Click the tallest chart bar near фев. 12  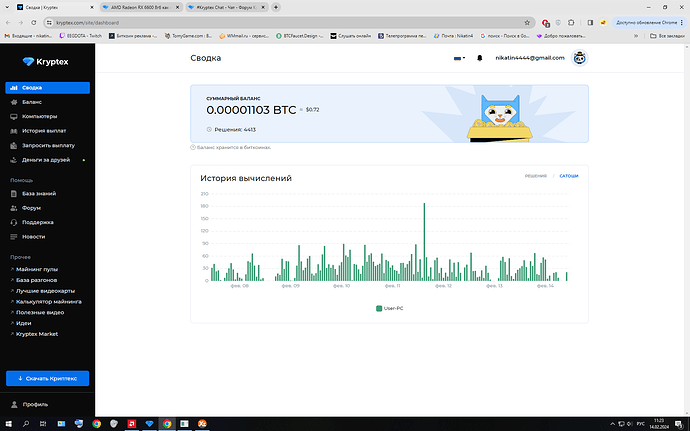[x=424, y=242]
